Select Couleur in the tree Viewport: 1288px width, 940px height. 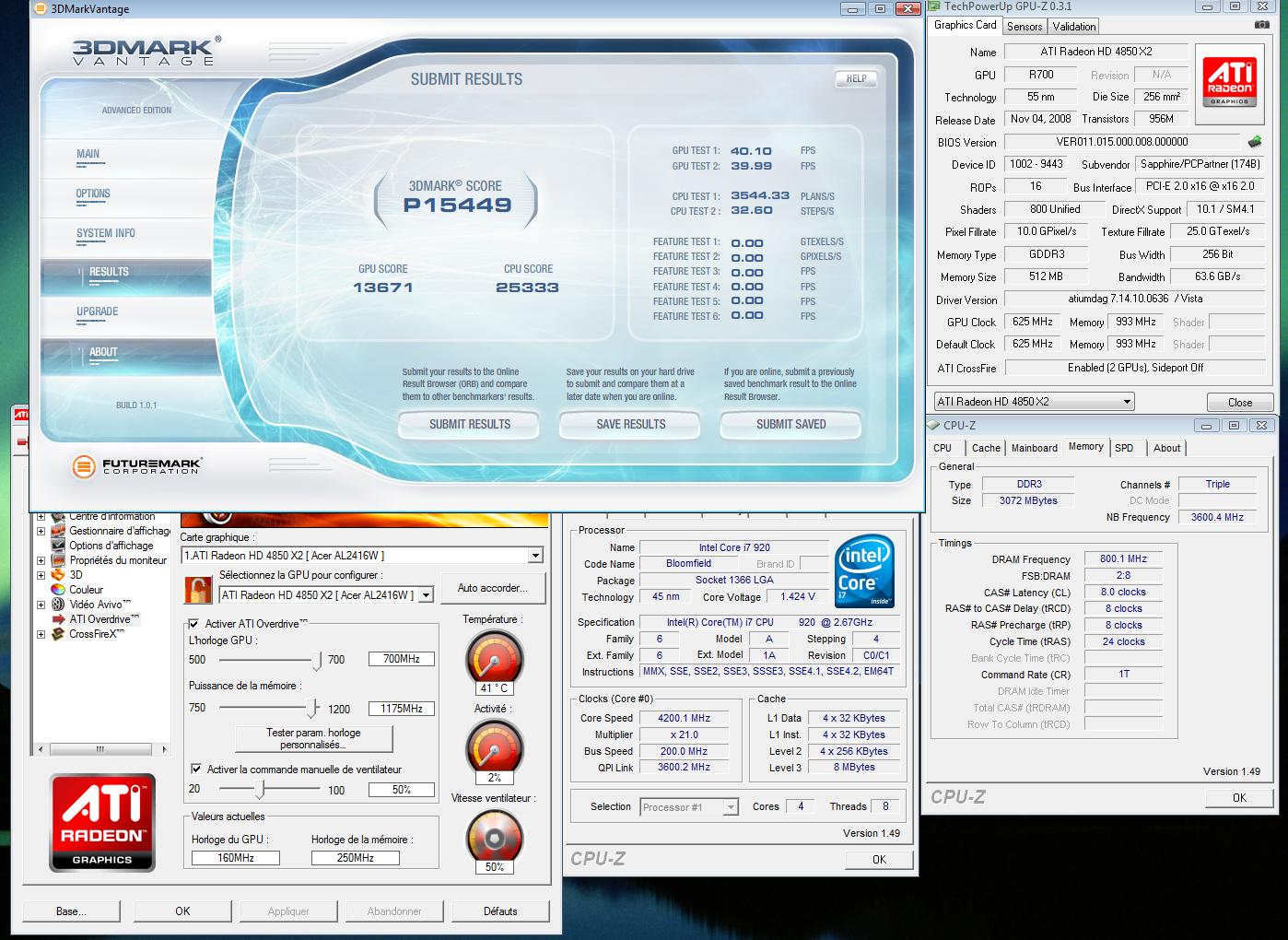(x=87, y=590)
